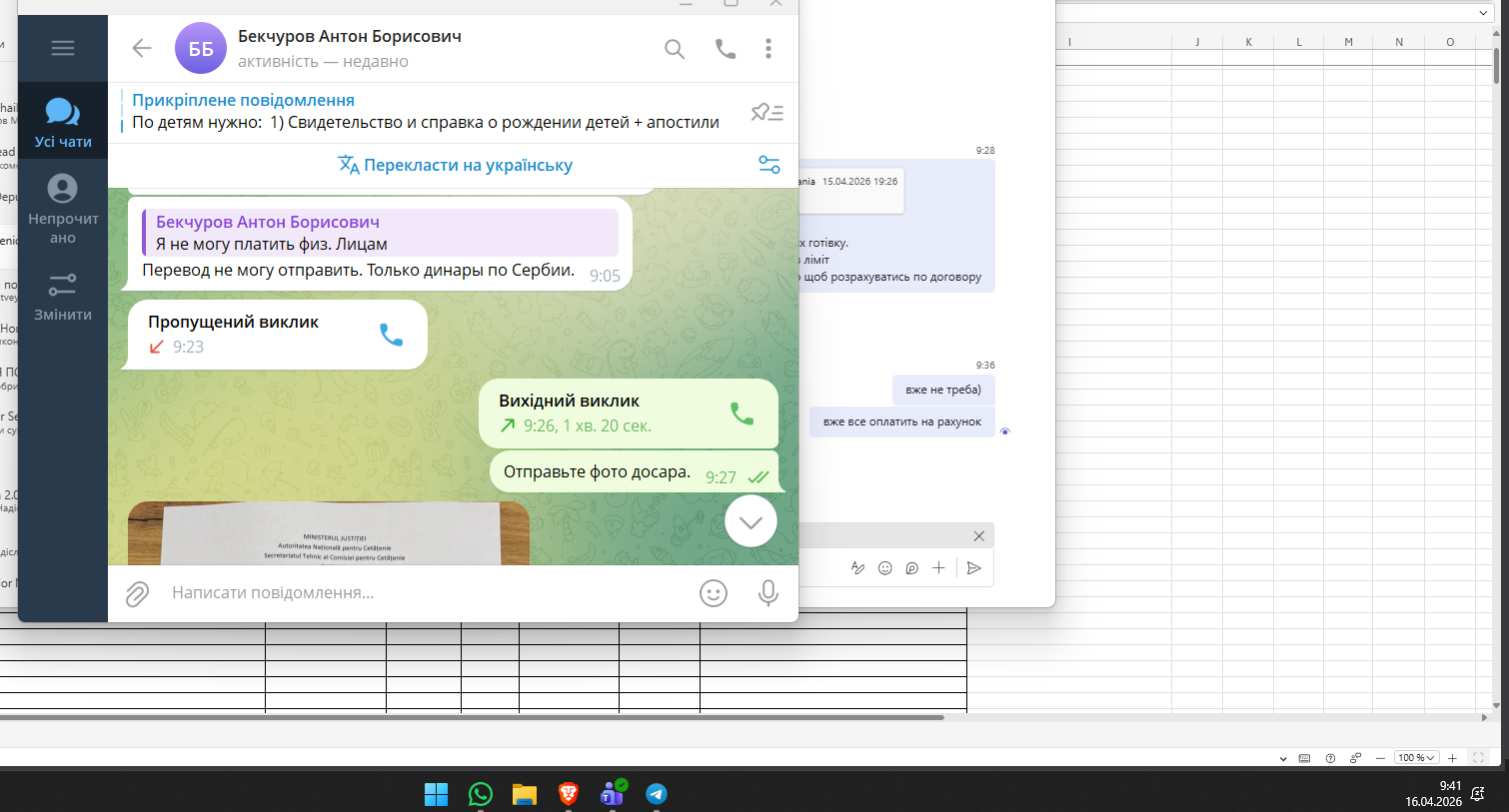Zoom in the spreadsheet with the plus button
This screenshot has height=812, width=1509.
pyautogui.click(x=1452, y=758)
